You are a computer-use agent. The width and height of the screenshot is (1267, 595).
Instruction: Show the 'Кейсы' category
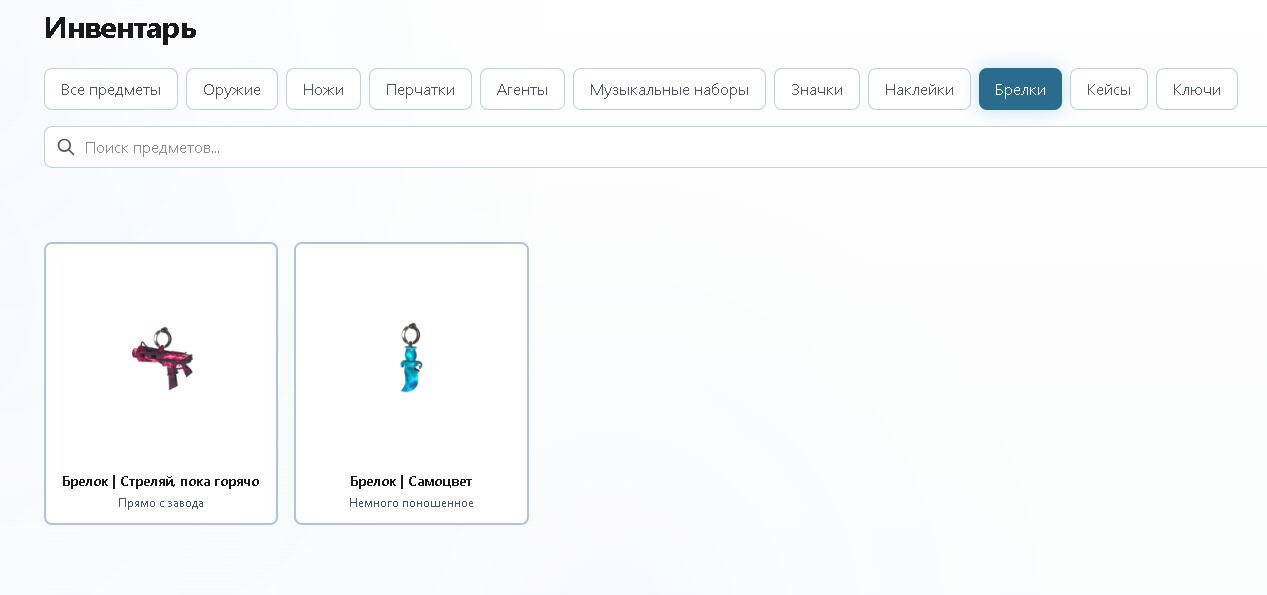click(1109, 89)
